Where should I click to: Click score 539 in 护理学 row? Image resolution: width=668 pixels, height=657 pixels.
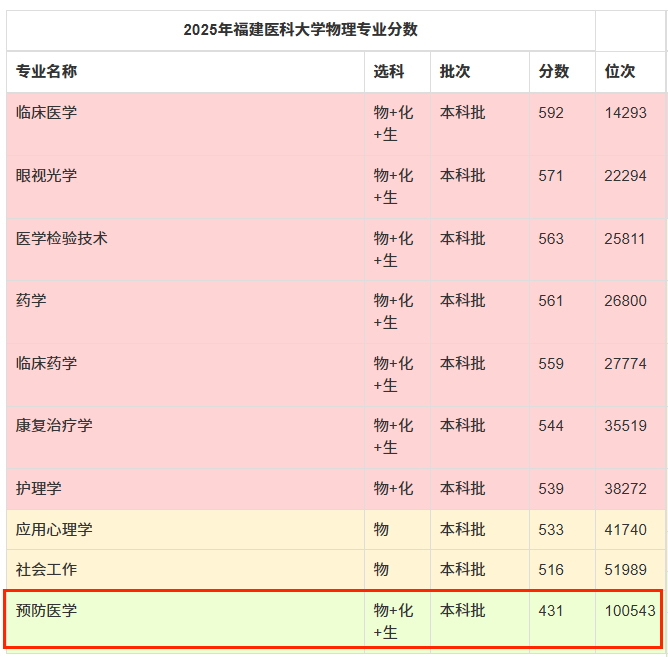(x=551, y=489)
